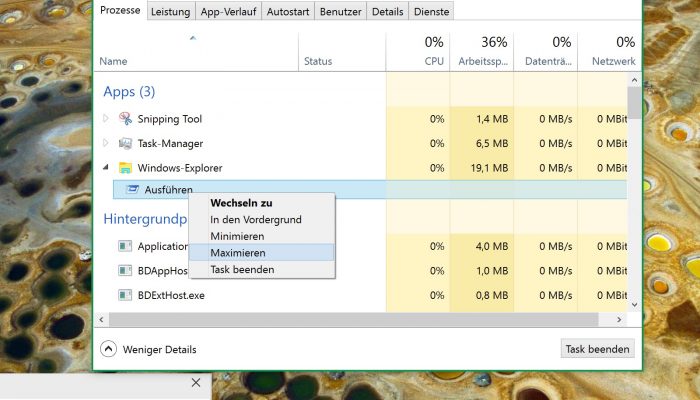Image resolution: width=700 pixels, height=400 pixels.
Task: Click the Snipping Tool scissors icon
Action: [125, 119]
